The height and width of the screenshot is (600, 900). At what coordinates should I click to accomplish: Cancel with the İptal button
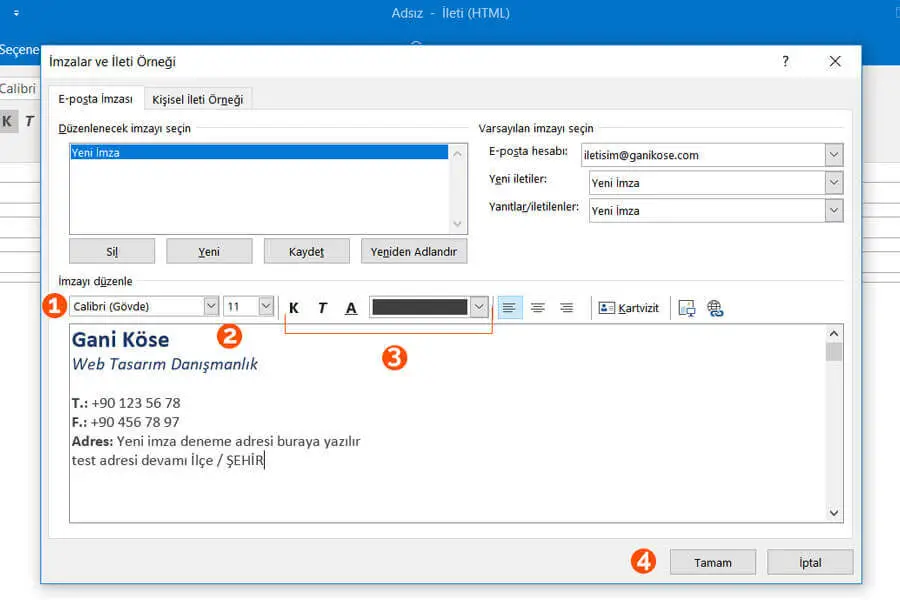pos(810,562)
